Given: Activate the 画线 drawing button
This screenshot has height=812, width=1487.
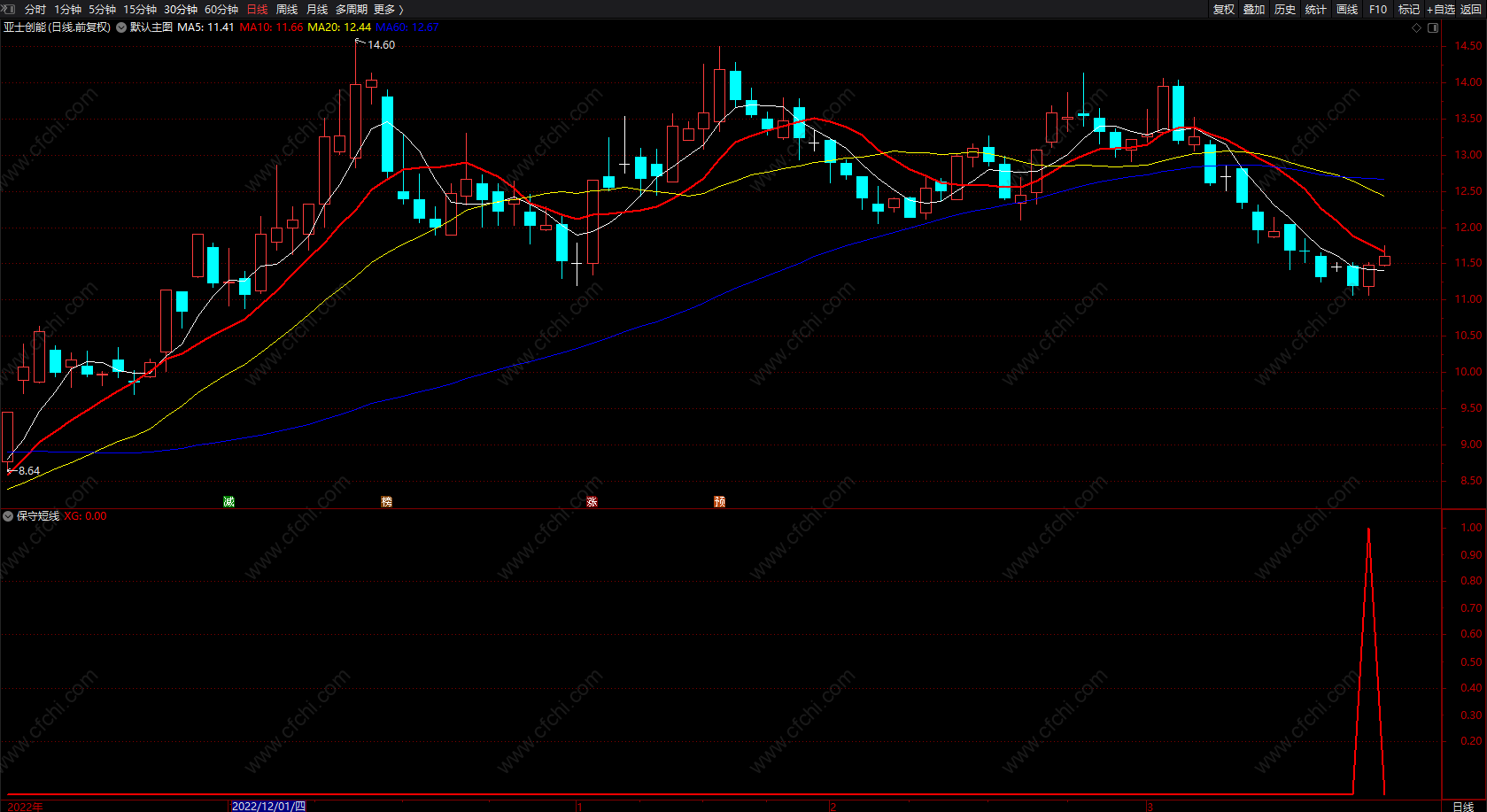Looking at the screenshot, I should (1347, 9).
